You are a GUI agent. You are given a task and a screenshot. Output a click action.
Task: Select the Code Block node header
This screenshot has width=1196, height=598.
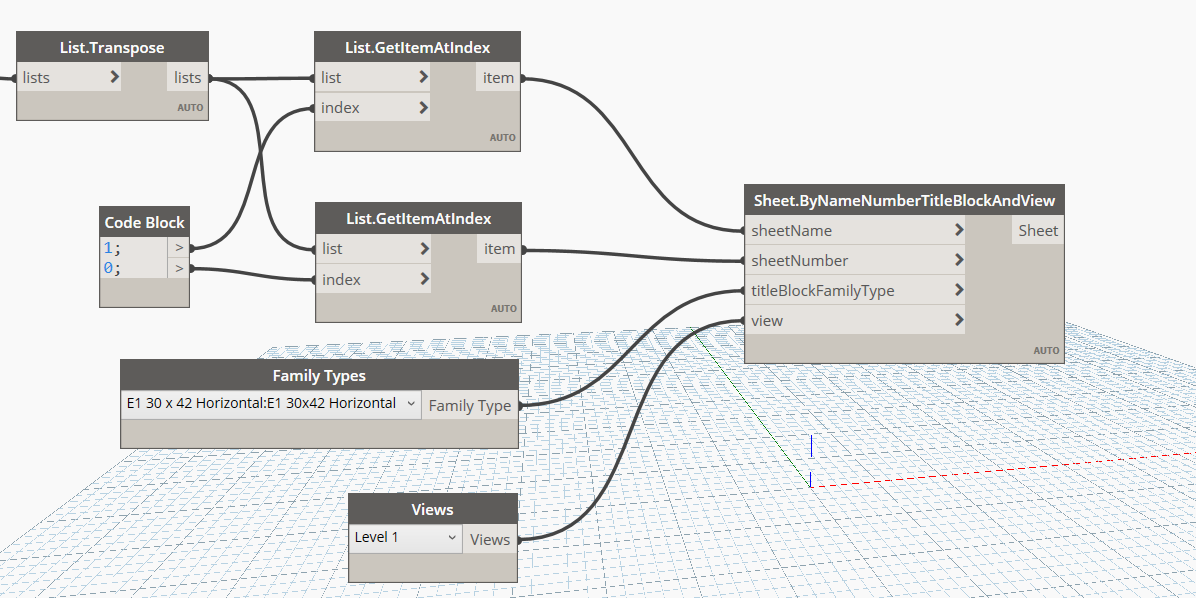144,222
